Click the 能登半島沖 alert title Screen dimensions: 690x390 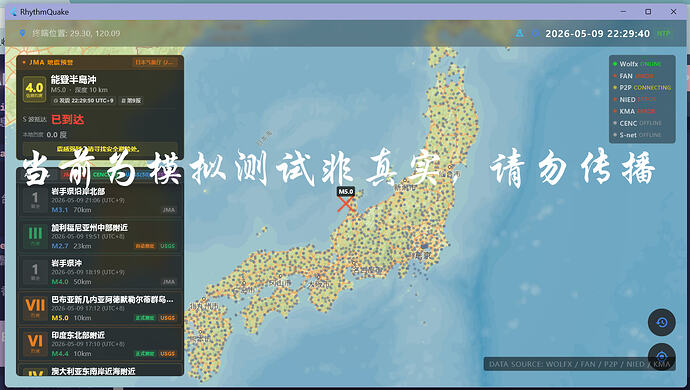[x=73, y=80]
